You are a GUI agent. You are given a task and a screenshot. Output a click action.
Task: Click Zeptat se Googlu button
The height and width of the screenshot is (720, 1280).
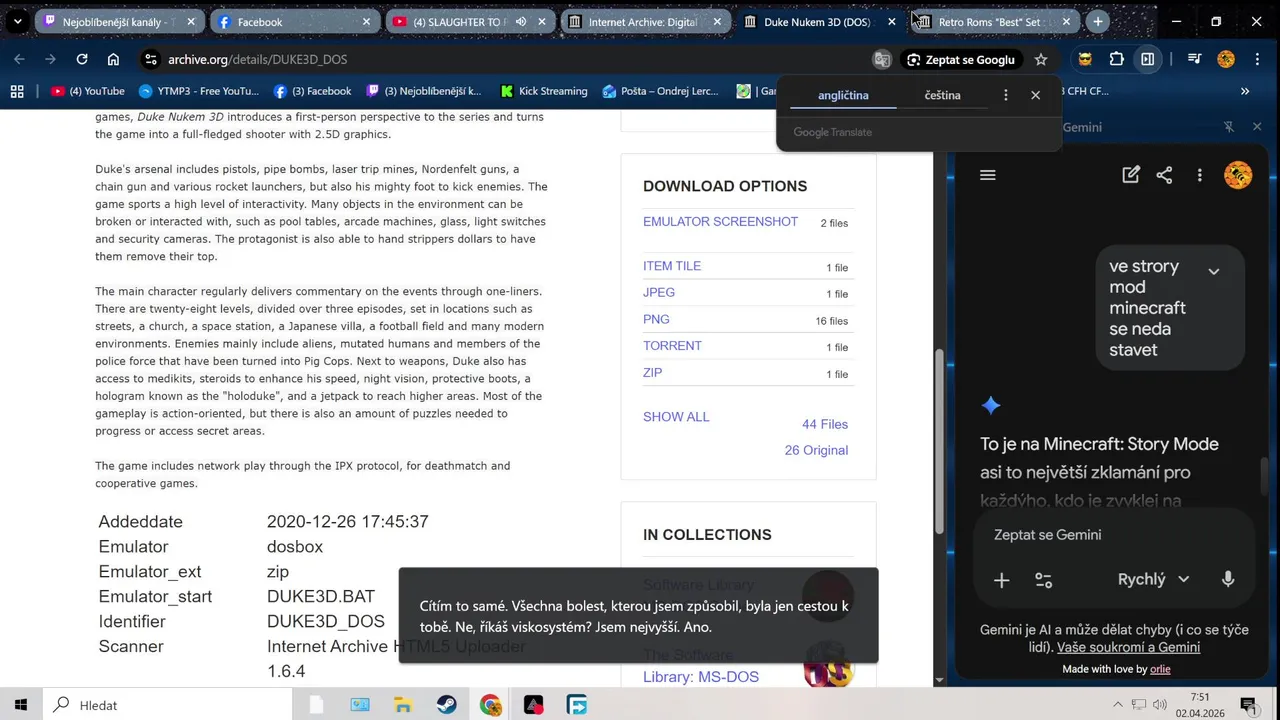click(961, 60)
